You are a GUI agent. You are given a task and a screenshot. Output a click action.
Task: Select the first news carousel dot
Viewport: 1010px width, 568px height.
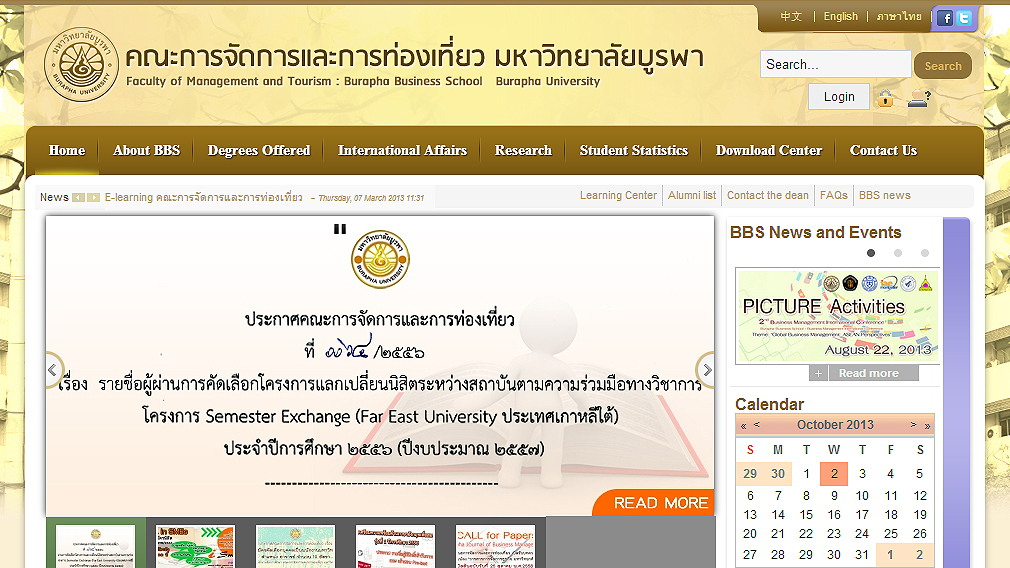(871, 253)
